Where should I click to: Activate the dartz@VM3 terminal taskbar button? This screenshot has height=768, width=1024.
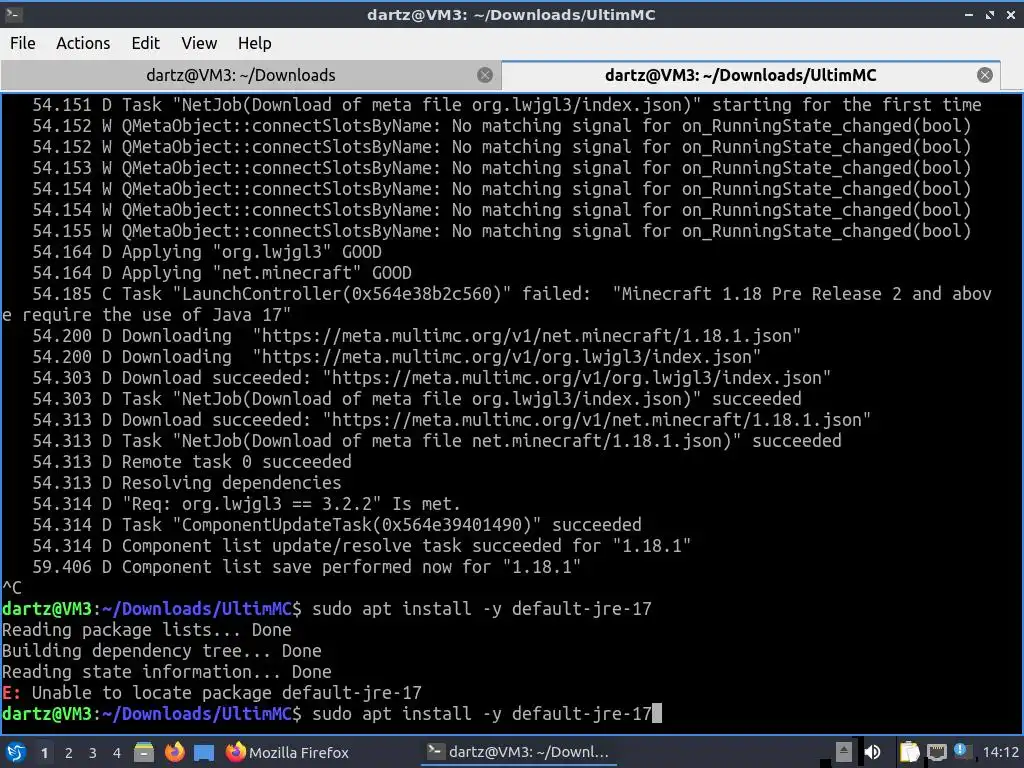click(519, 752)
